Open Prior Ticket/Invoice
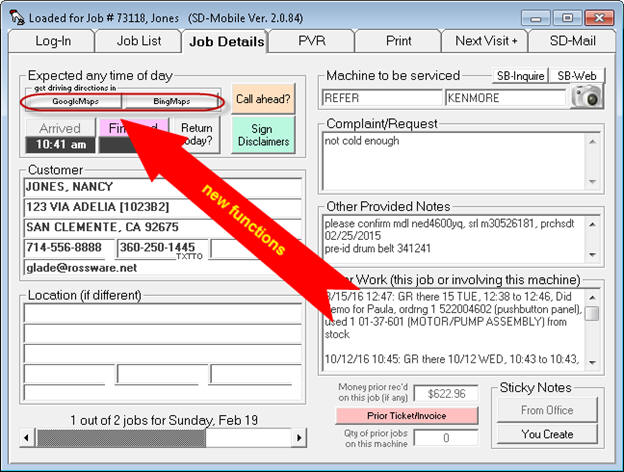This screenshot has height=472, width=624. (407, 415)
